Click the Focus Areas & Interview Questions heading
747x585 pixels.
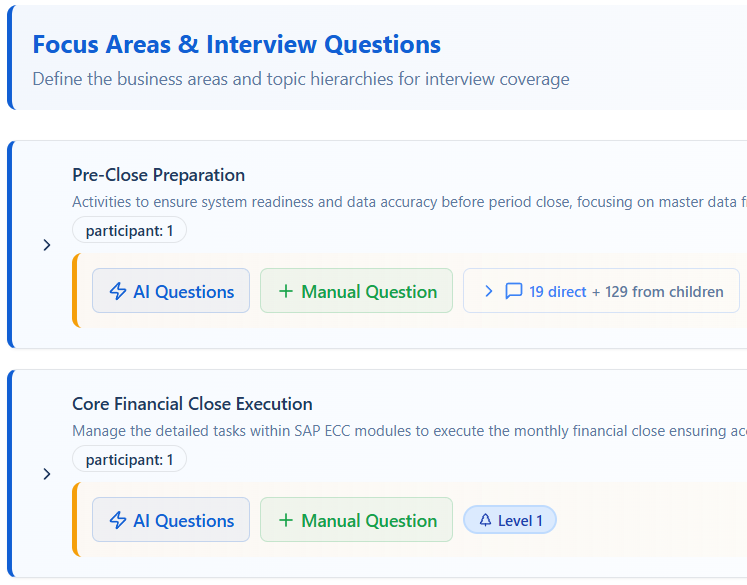pos(236,45)
